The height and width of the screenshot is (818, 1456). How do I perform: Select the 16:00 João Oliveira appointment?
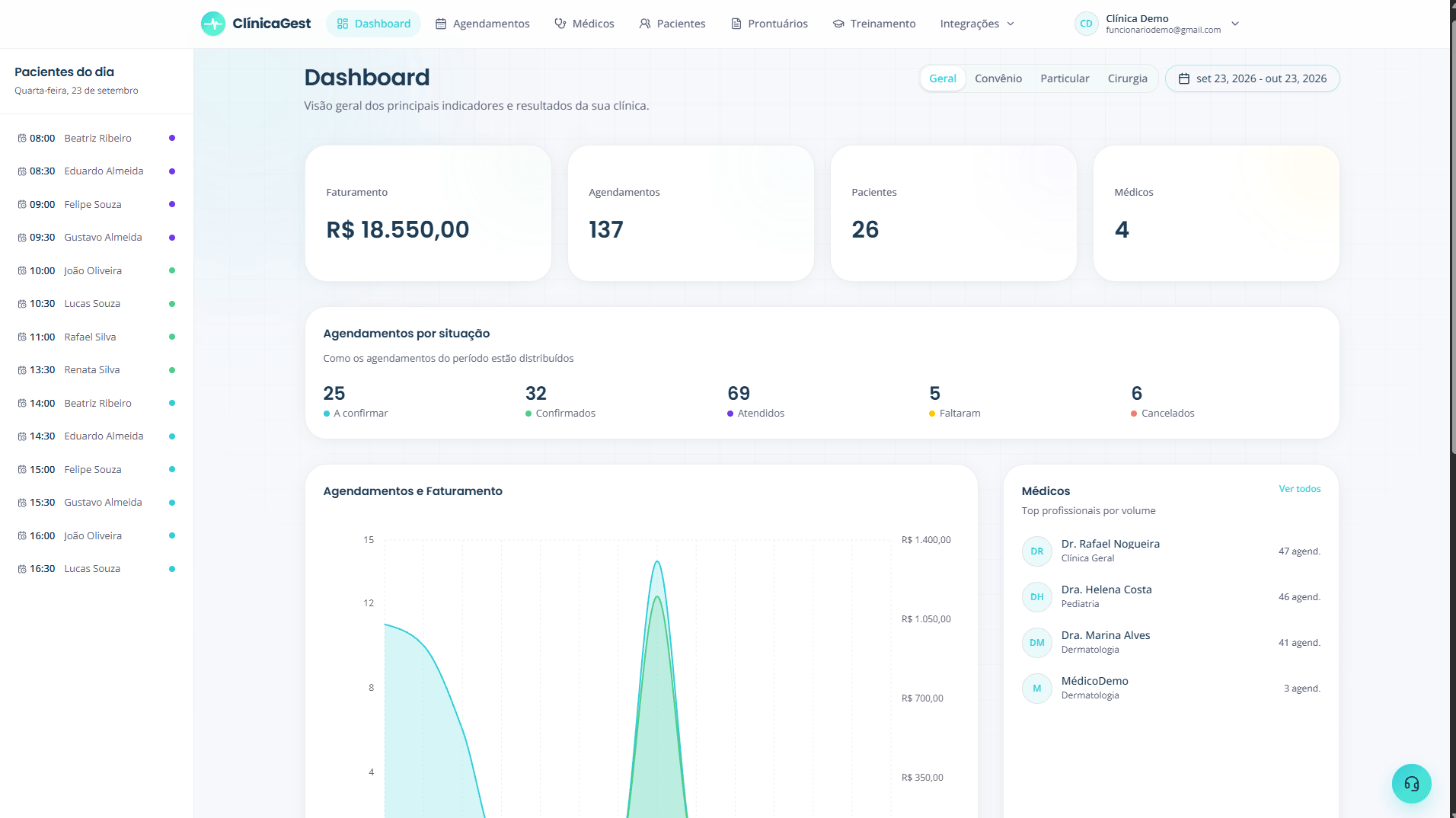[97, 536]
